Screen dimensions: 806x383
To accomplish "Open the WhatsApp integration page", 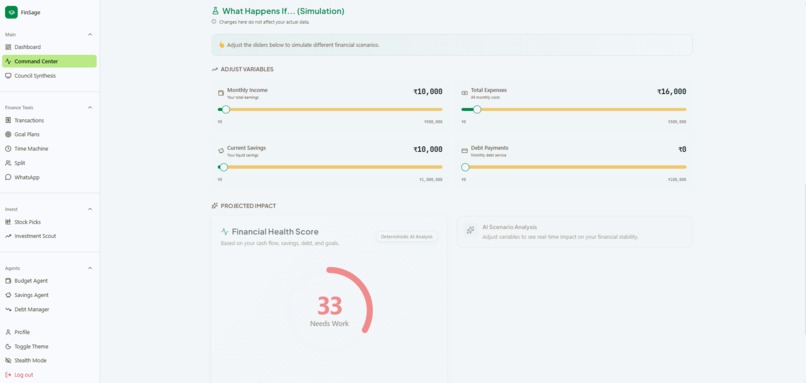I will click(x=49, y=177).
